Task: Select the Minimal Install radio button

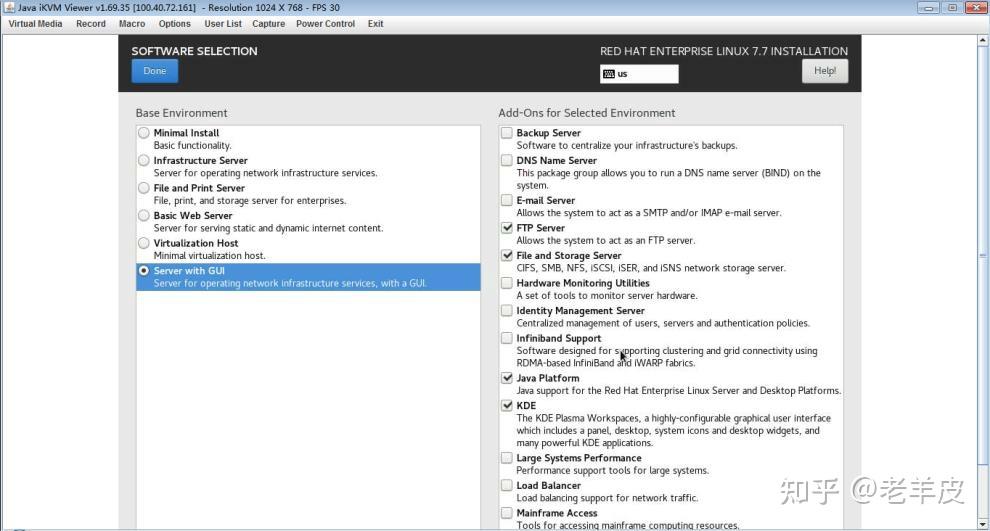Action: (x=144, y=133)
